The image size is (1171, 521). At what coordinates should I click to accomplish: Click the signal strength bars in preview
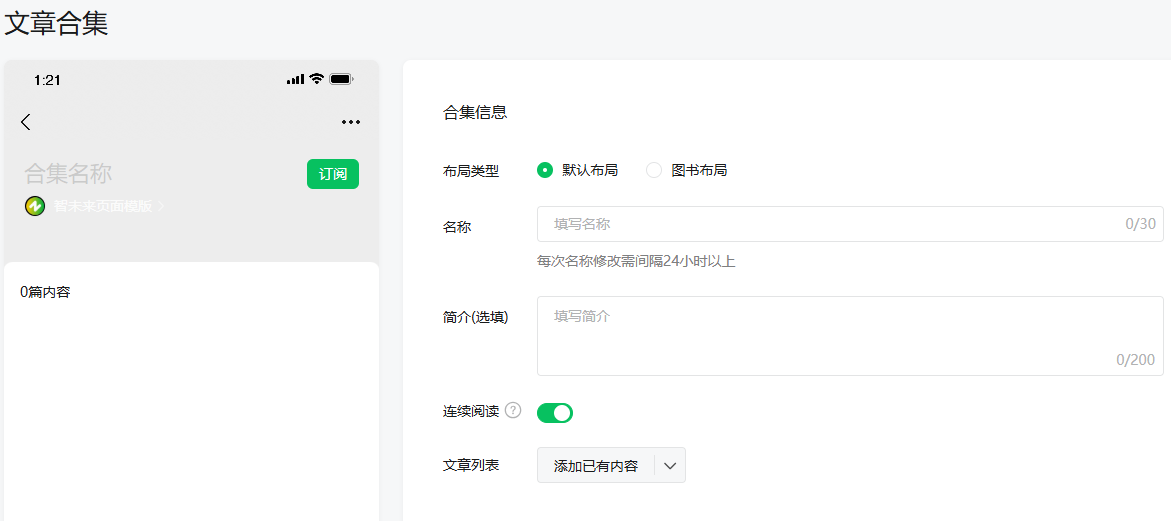pyautogui.click(x=296, y=79)
